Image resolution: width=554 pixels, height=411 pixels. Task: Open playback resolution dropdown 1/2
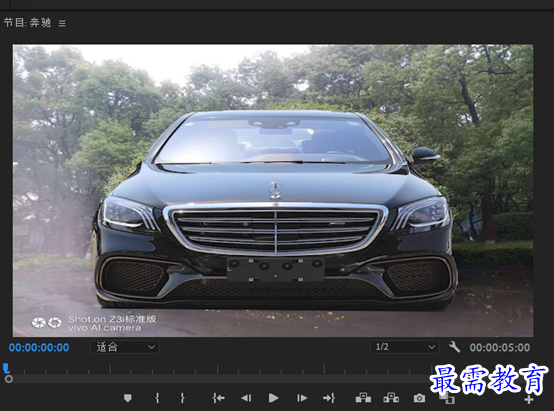click(405, 347)
